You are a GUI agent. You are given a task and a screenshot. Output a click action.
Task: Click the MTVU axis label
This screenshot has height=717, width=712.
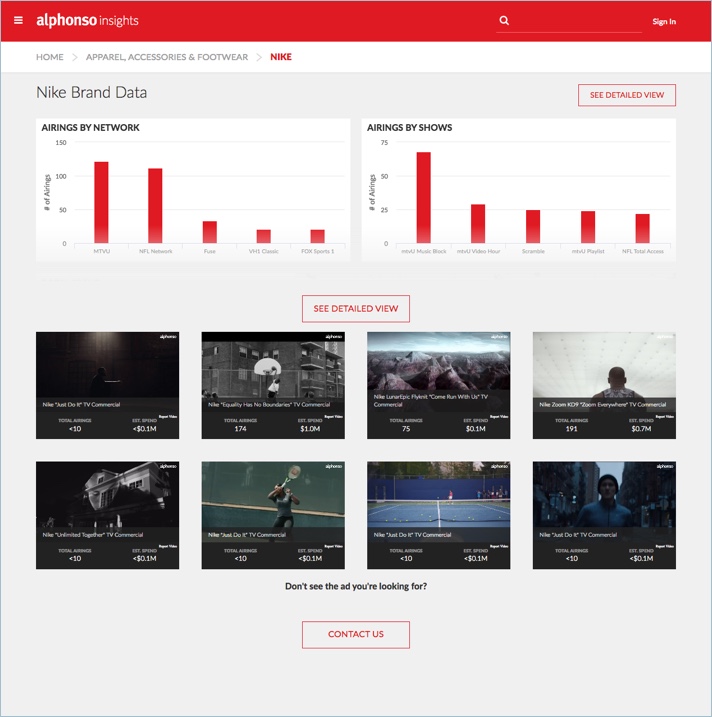pos(102,251)
